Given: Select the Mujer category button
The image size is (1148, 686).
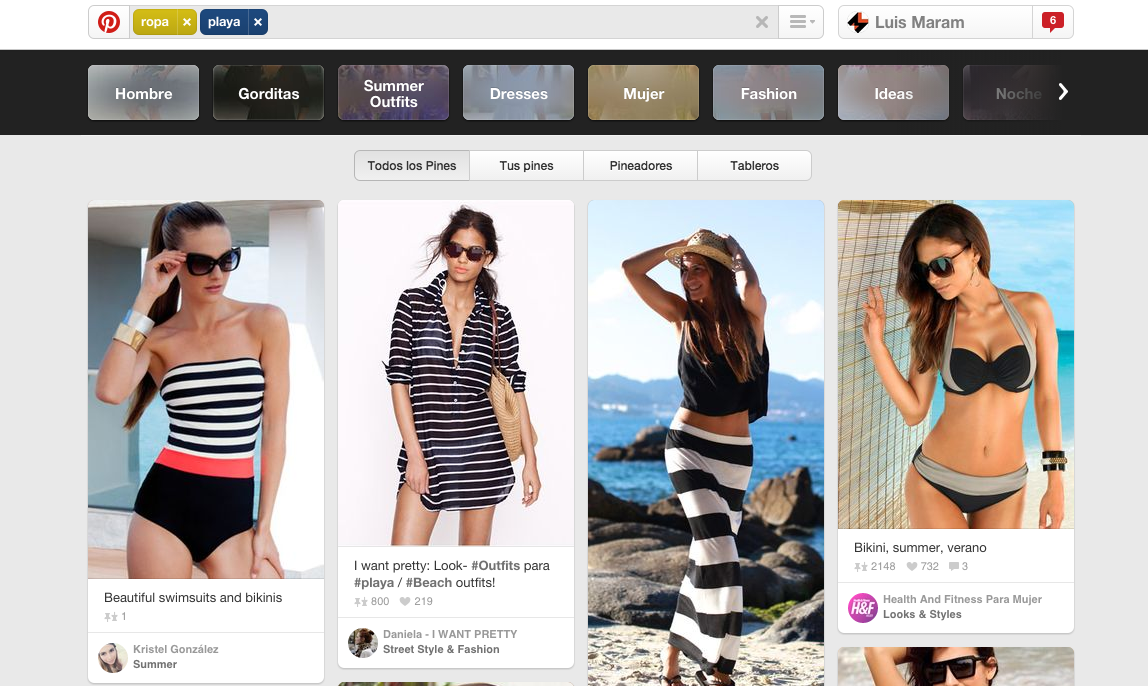Looking at the screenshot, I should click(643, 92).
